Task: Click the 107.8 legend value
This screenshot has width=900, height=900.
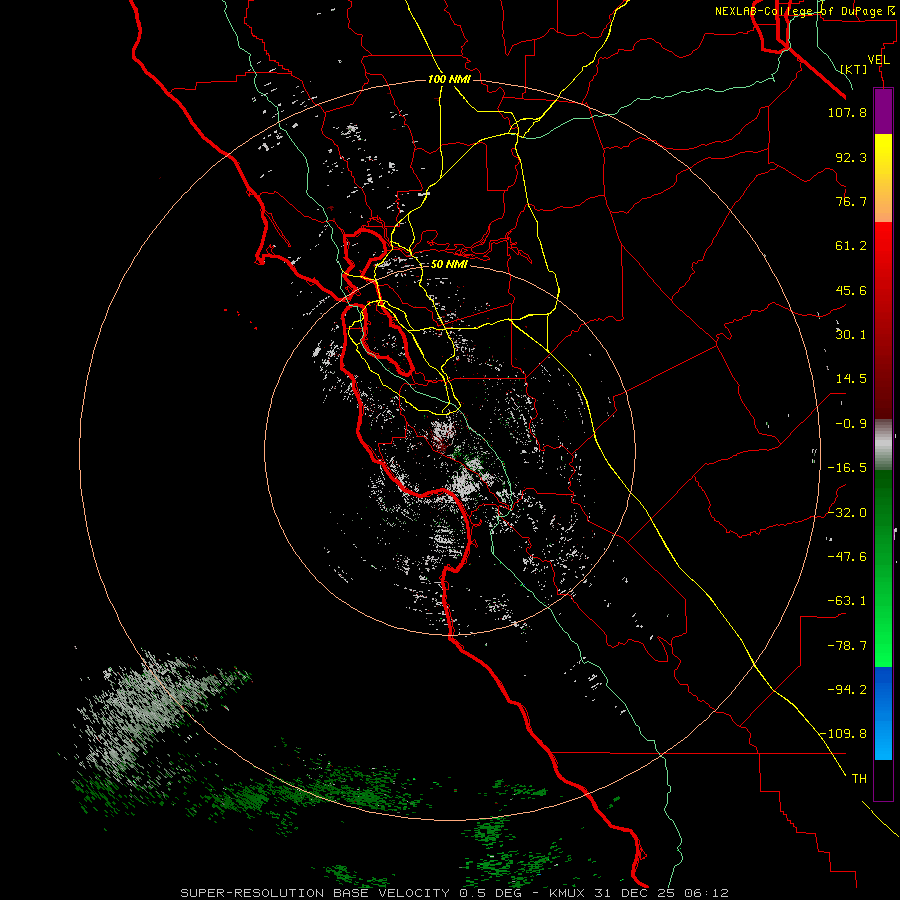Action: tap(847, 112)
